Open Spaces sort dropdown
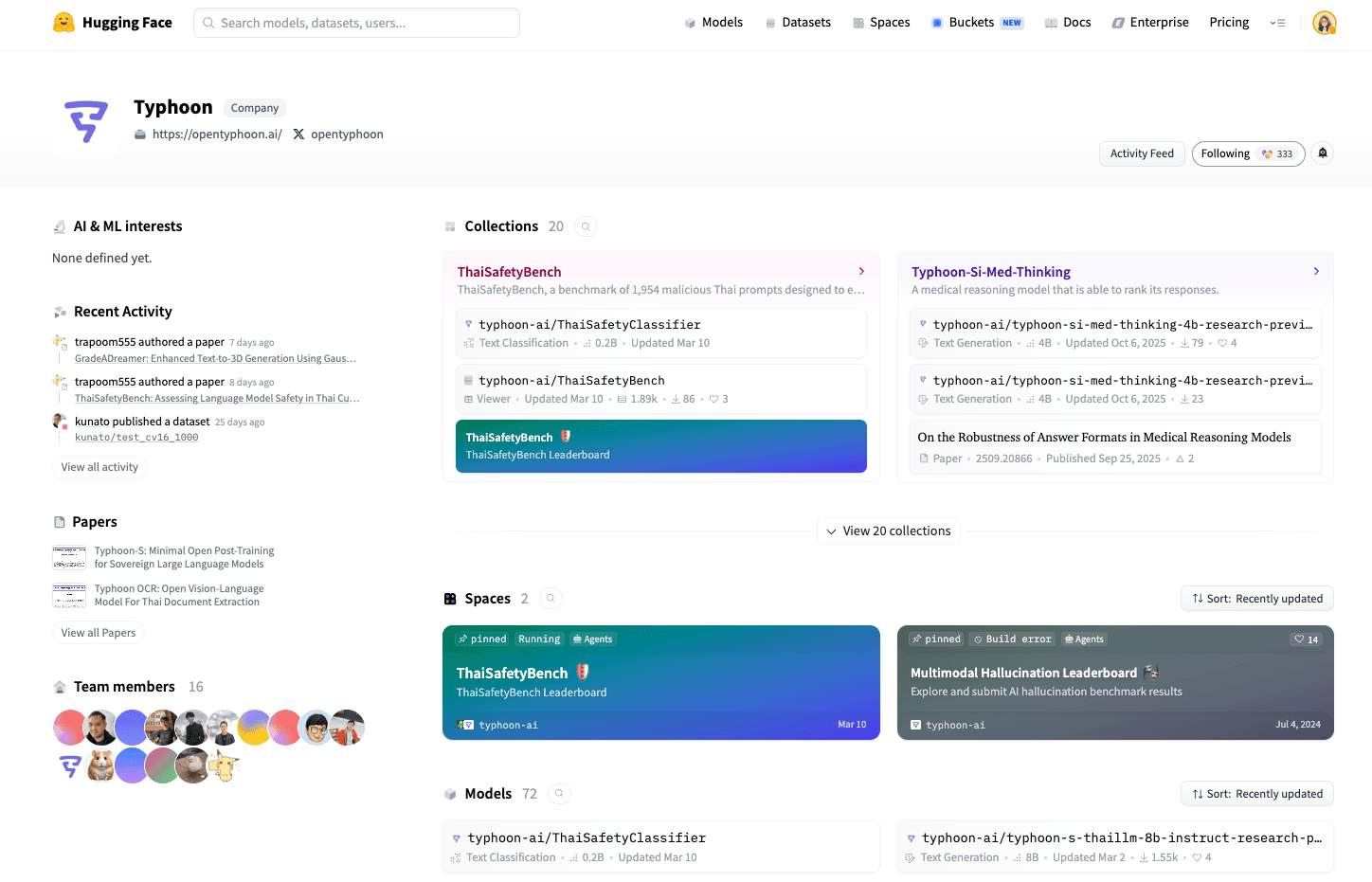Screen dimensions: 1372x882 click(1257, 599)
